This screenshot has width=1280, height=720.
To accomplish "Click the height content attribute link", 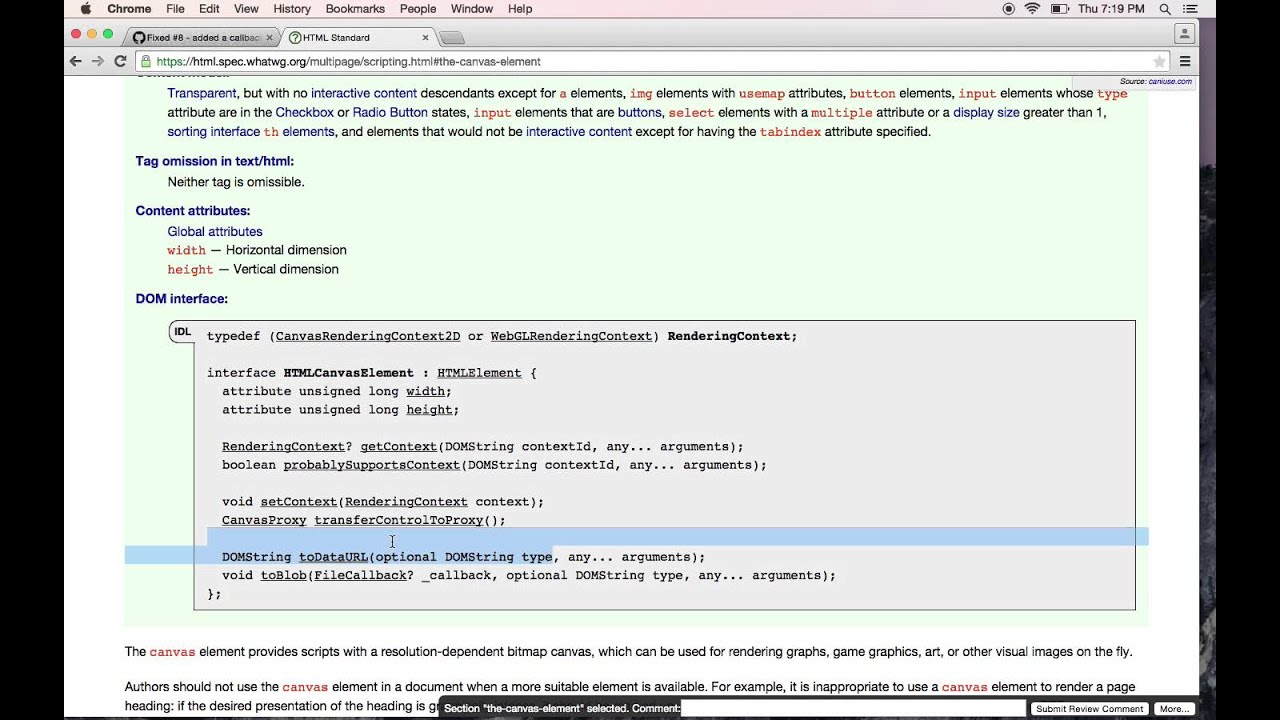I will tap(190, 269).
